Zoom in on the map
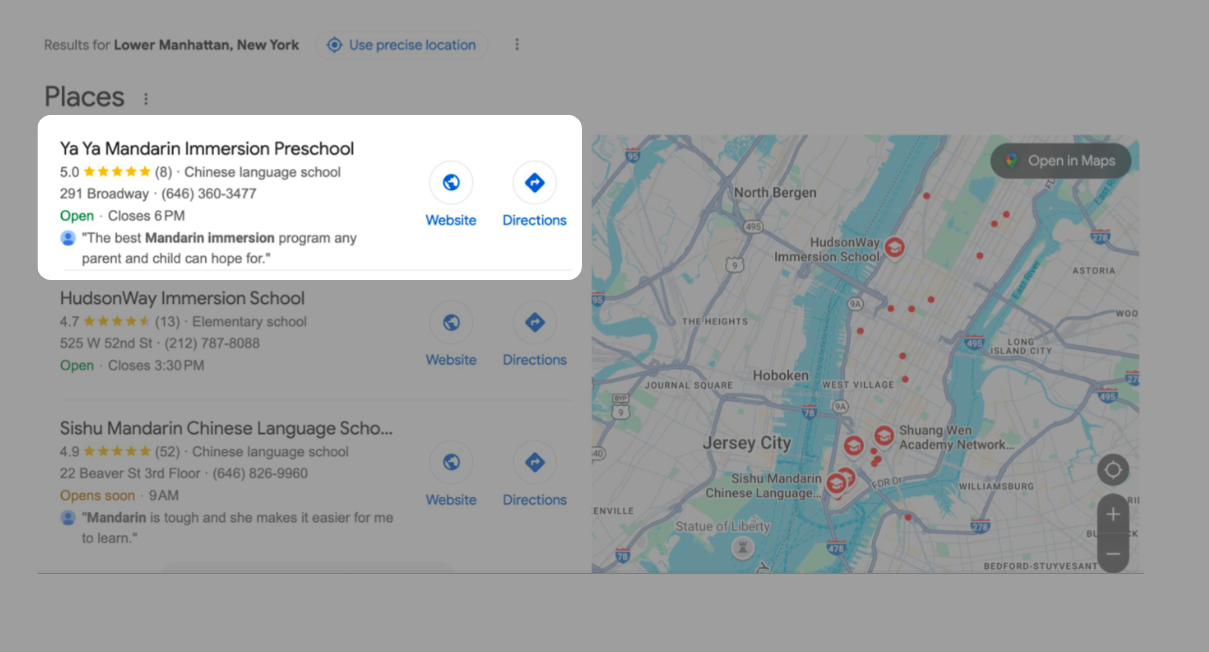Screen dimensions: 1209x652 click(x=1113, y=514)
